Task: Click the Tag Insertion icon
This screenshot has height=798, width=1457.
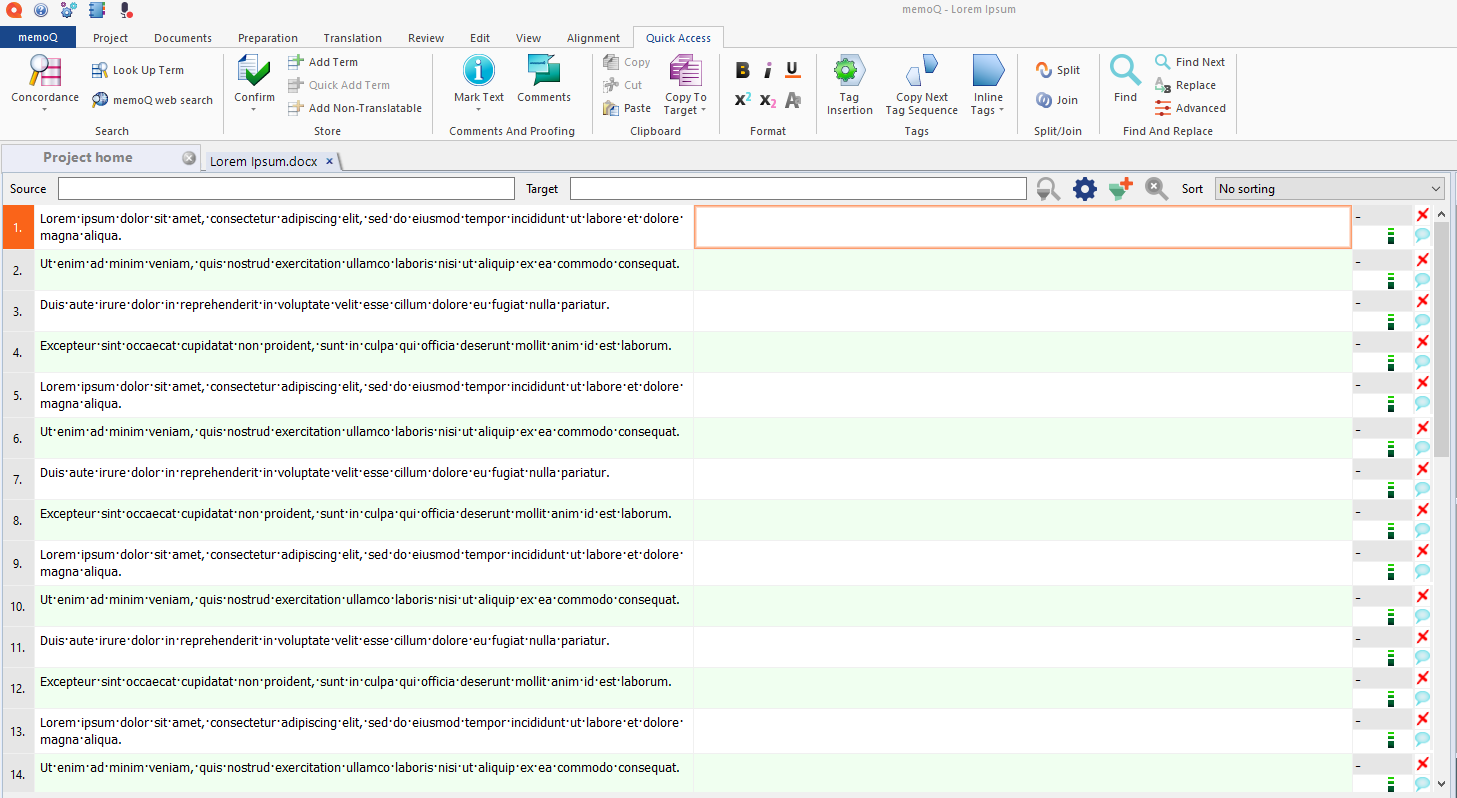Action: 849,72
